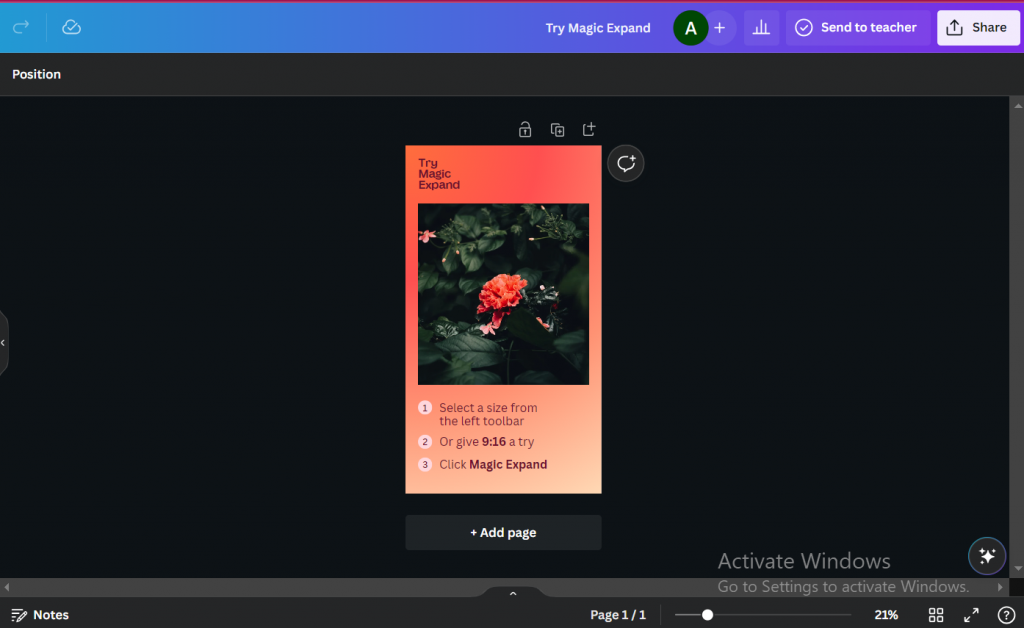1024x628 pixels.
Task: Add a comment using the speech bubble icon
Action: coord(626,163)
